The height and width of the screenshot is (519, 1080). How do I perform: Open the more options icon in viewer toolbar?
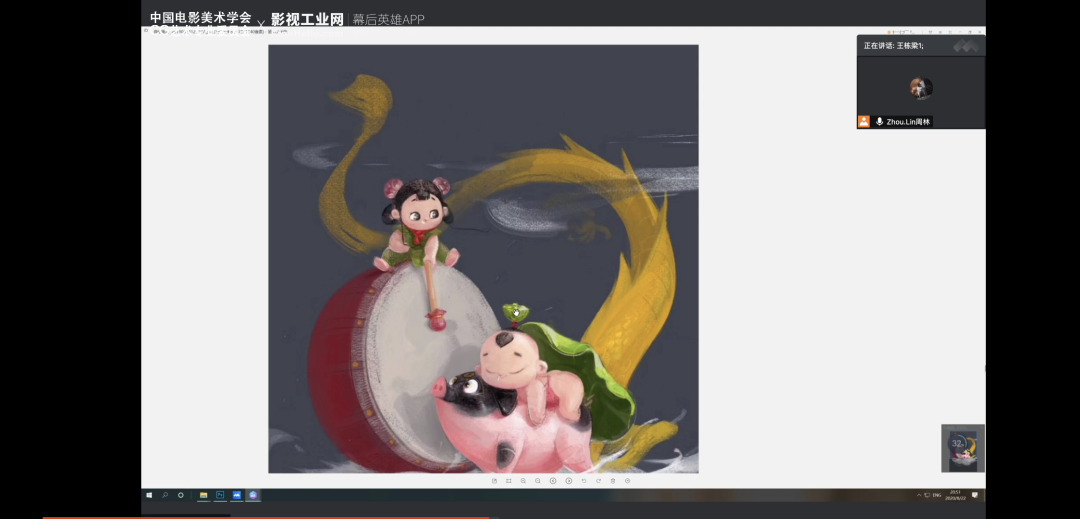(x=627, y=481)
